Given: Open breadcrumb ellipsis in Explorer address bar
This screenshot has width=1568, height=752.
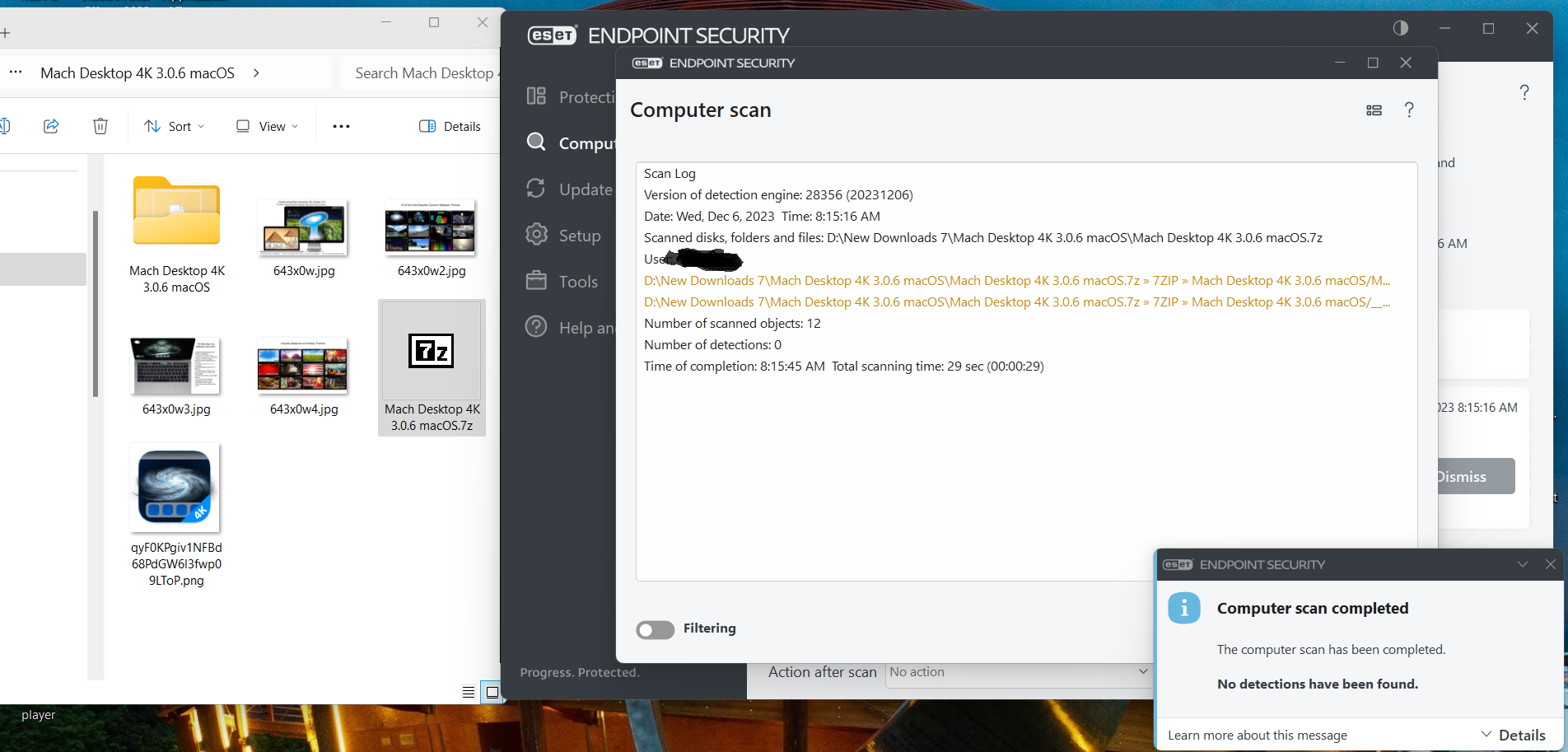Looking at the screenshot, I should pyautogui.click(x=16, y=72).
